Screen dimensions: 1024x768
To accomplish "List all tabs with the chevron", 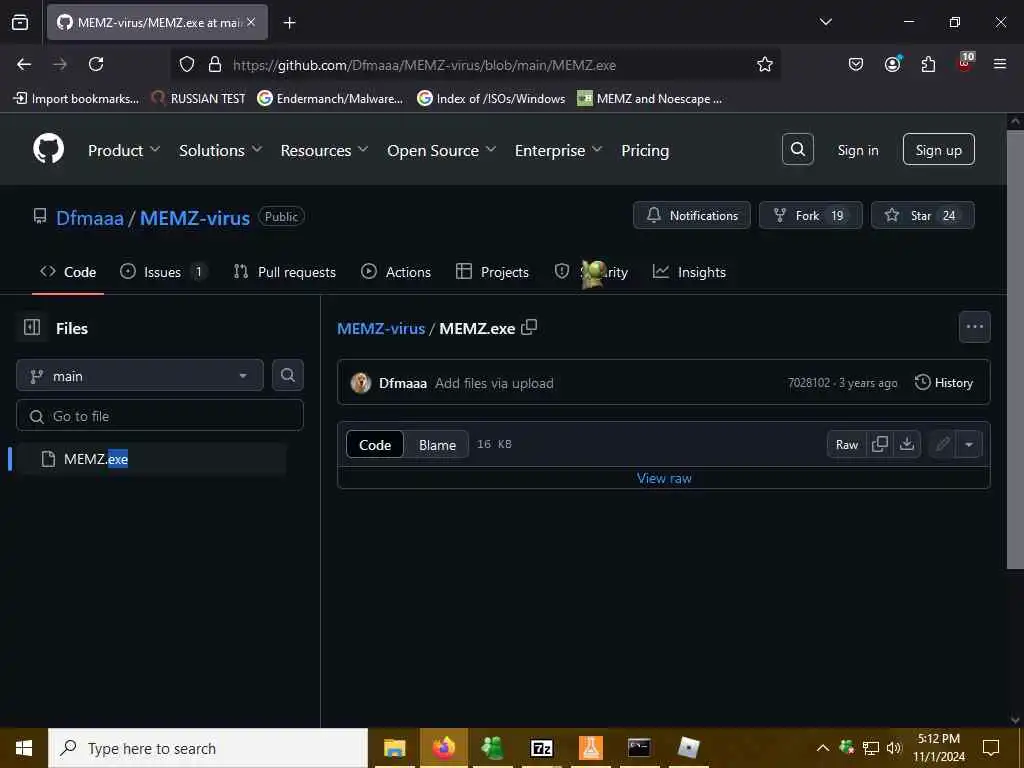I will click(825, 22).
